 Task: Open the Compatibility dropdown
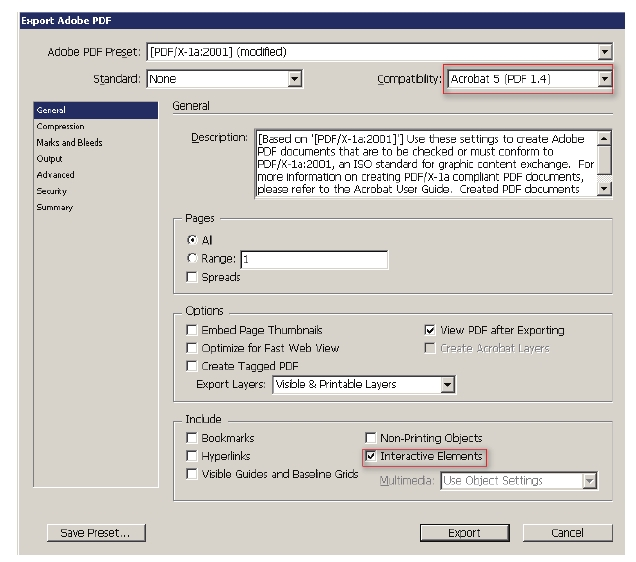pyautogui.click(x=603, y=78)
